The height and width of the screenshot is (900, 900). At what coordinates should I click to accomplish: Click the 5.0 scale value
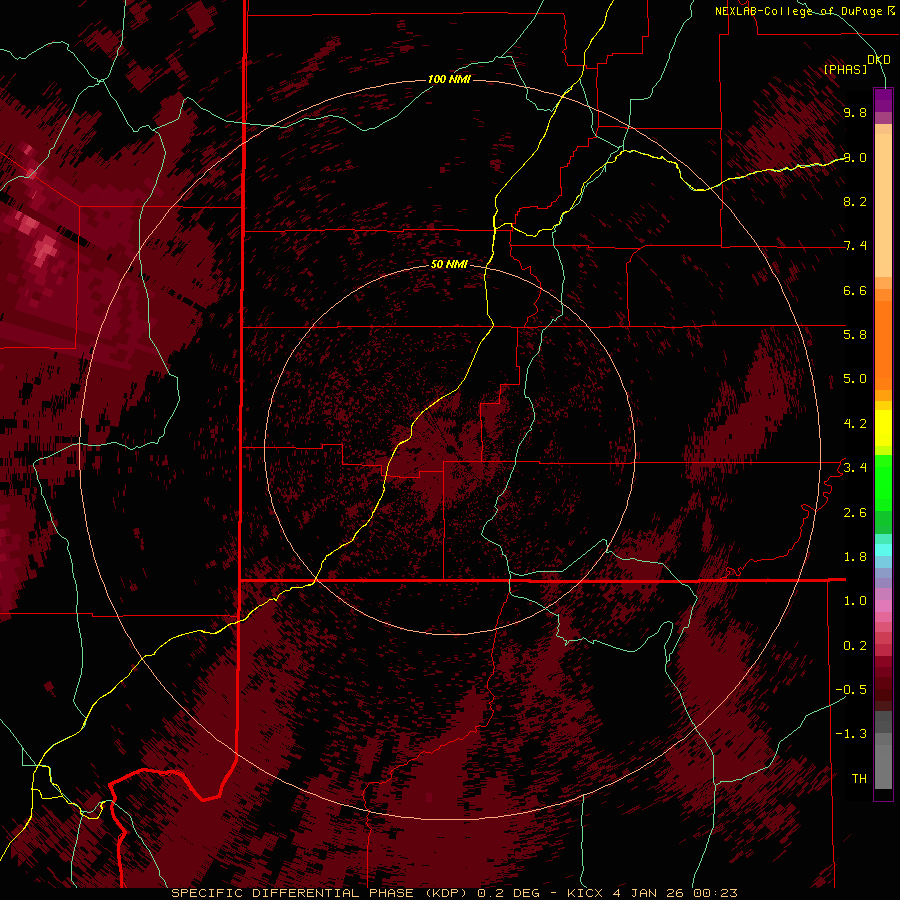click(855, 379)
